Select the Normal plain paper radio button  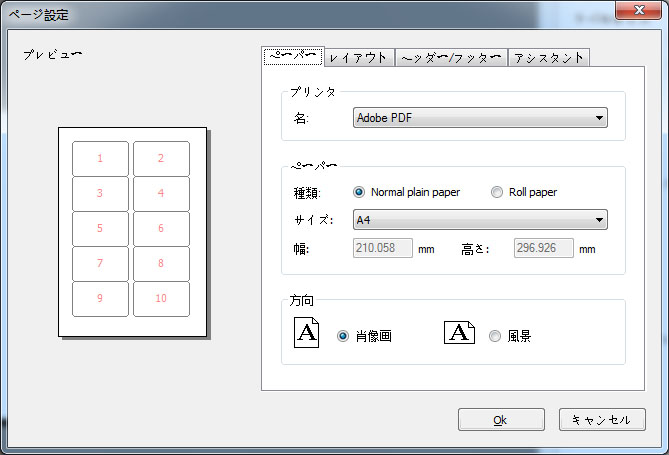(x=359, y=192)
